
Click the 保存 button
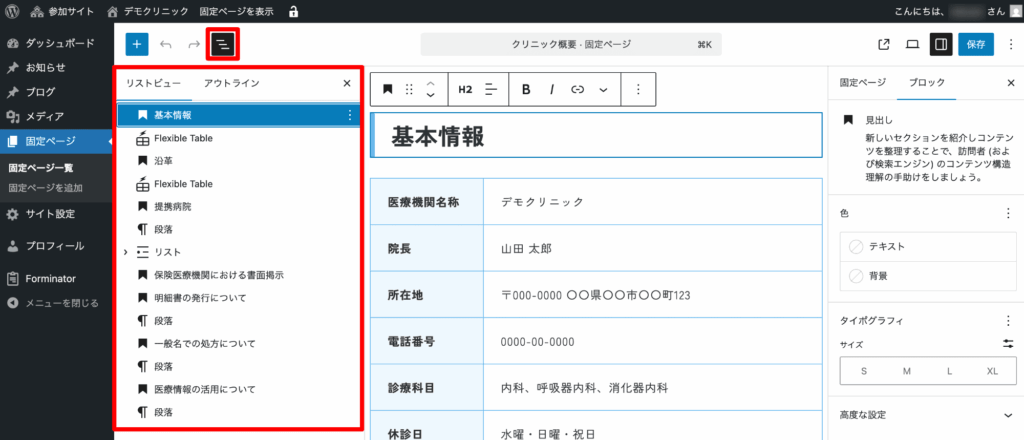click(x=976, y=44)
